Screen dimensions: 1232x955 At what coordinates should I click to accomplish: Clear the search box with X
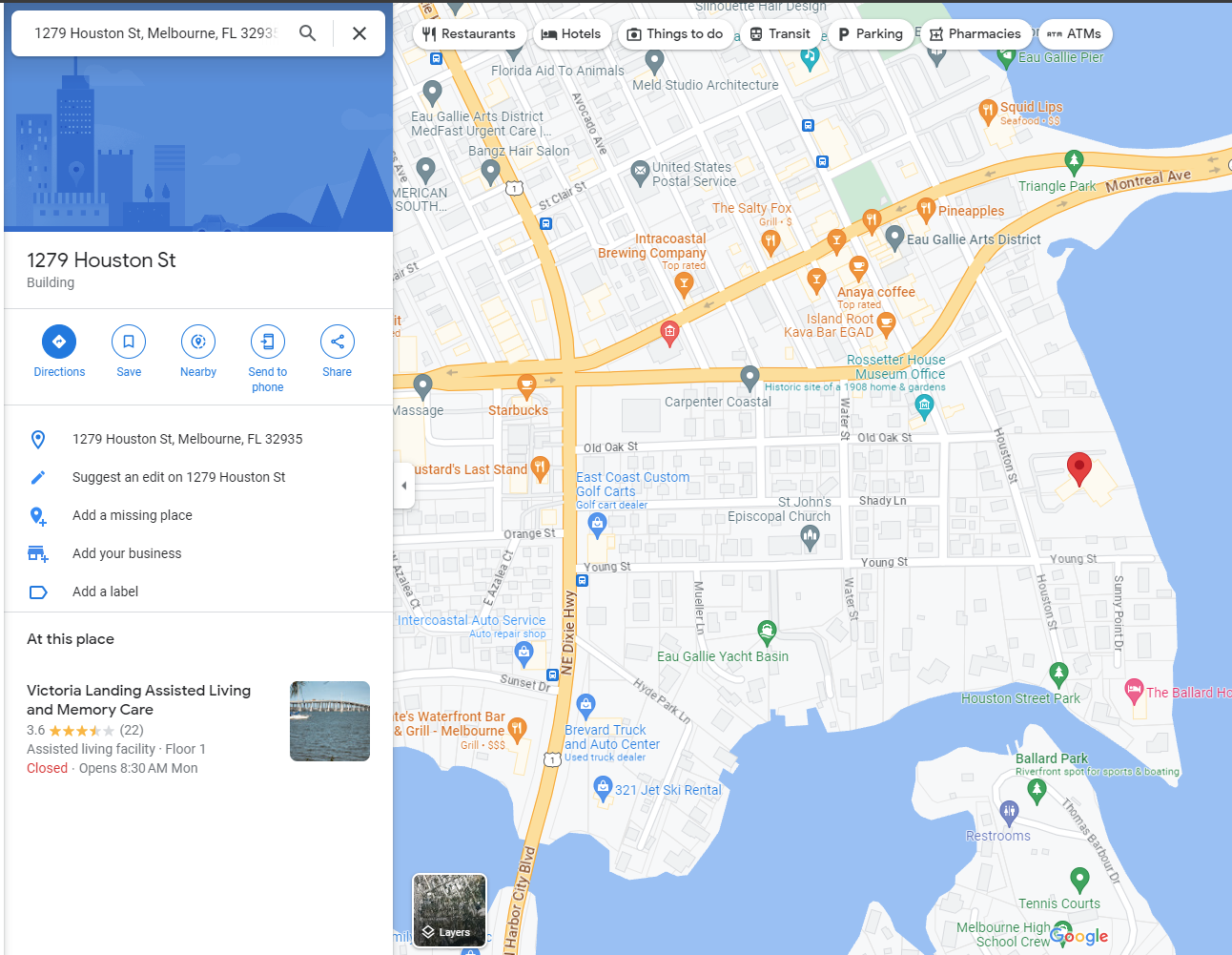tap(359, 33)
